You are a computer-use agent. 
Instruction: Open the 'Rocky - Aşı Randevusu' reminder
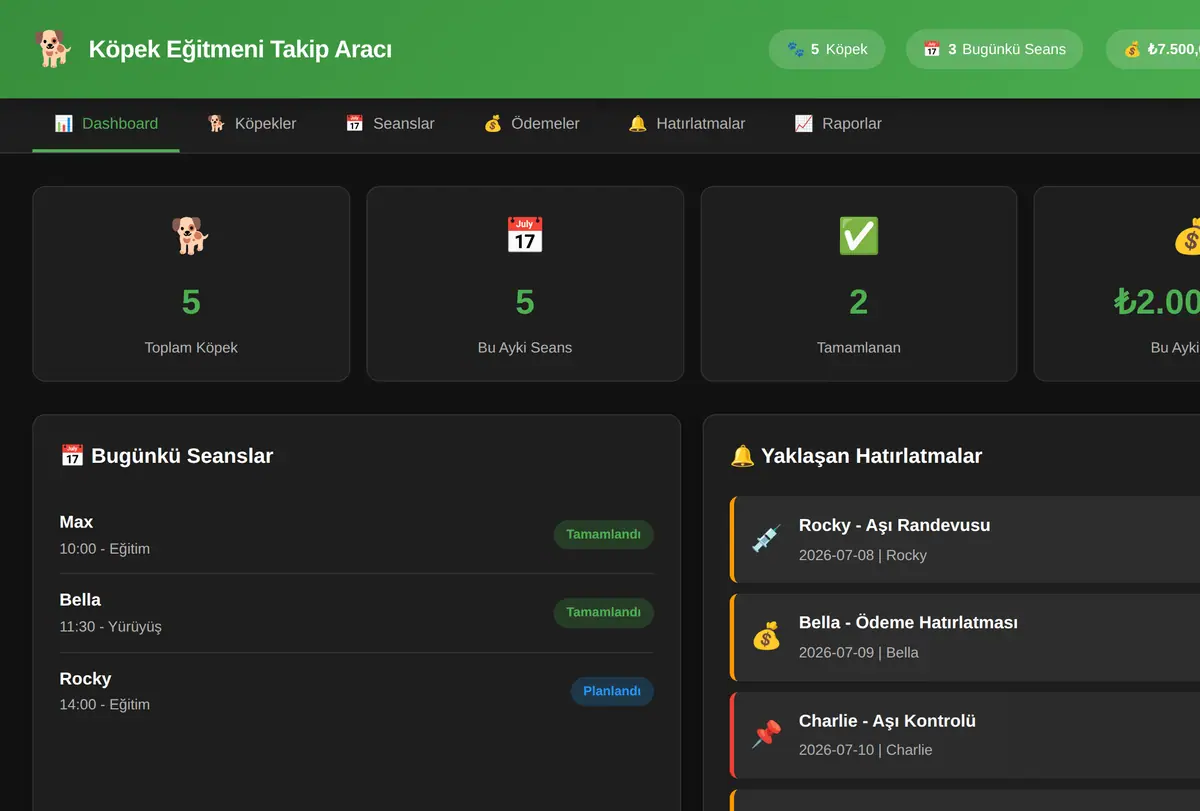coord(966,539)
